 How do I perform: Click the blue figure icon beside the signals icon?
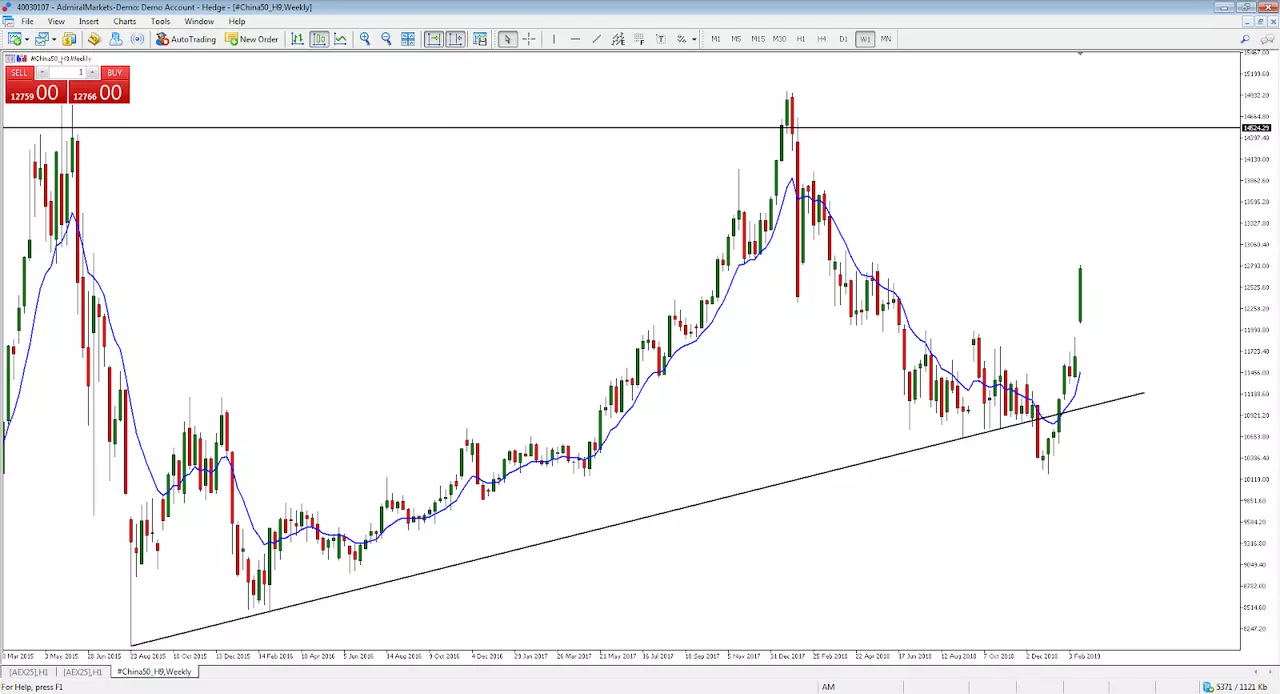pos(116,39)
